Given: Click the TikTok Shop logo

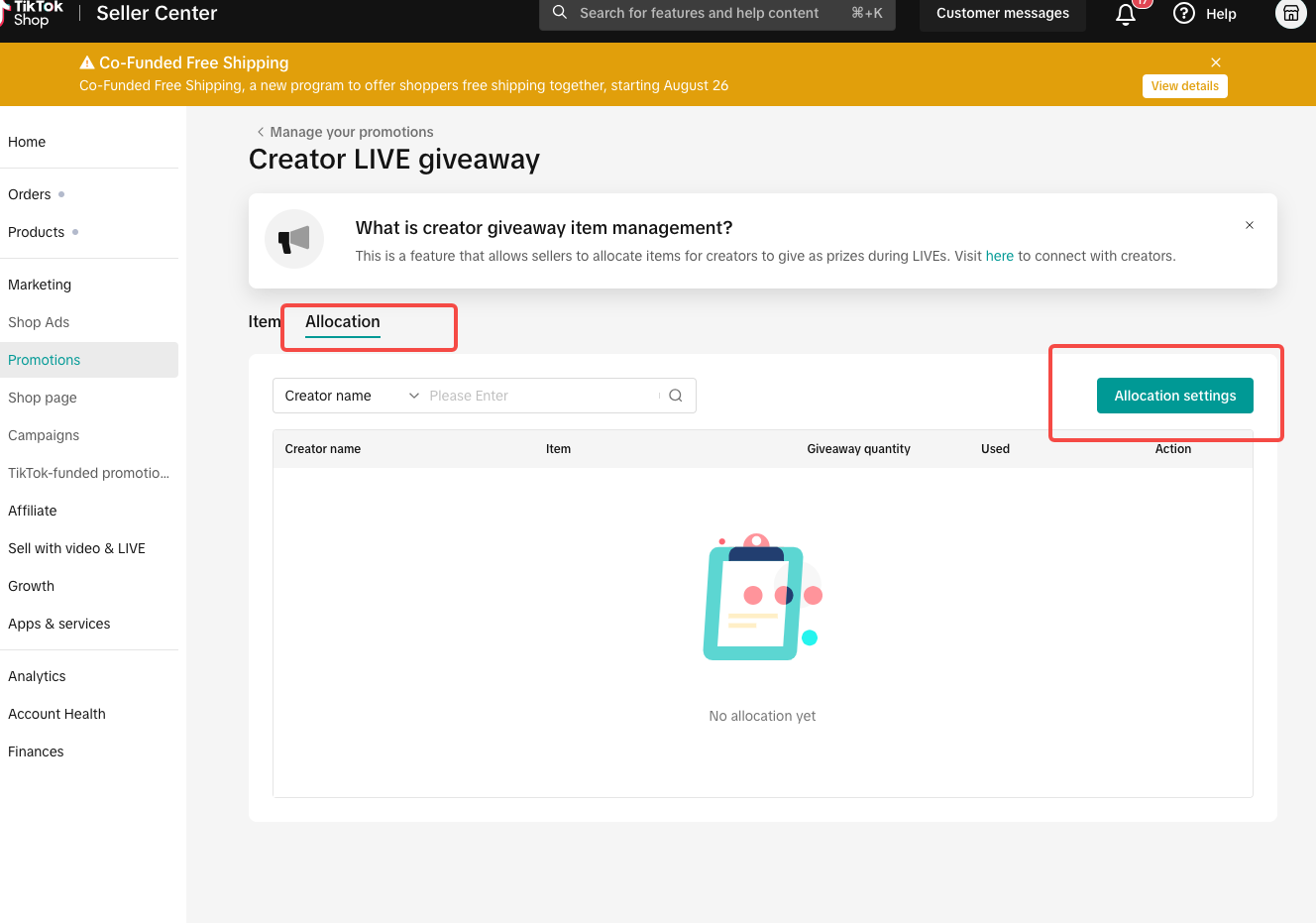Looking at the screenshot, I should [x=34, y=13].
